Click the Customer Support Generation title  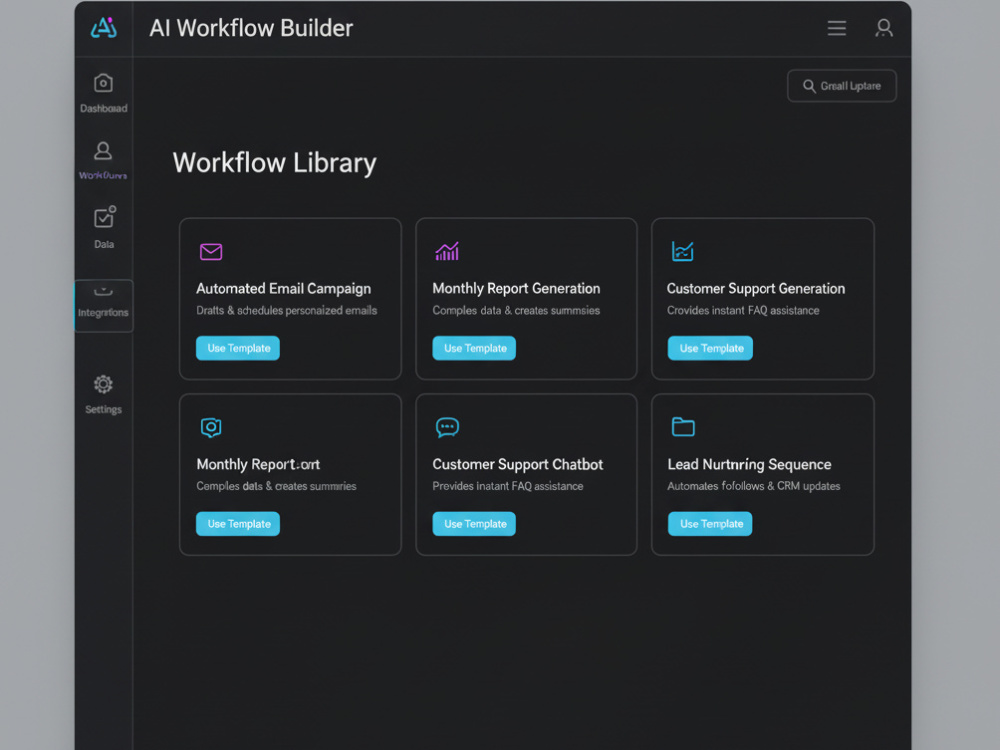[756, 289]
